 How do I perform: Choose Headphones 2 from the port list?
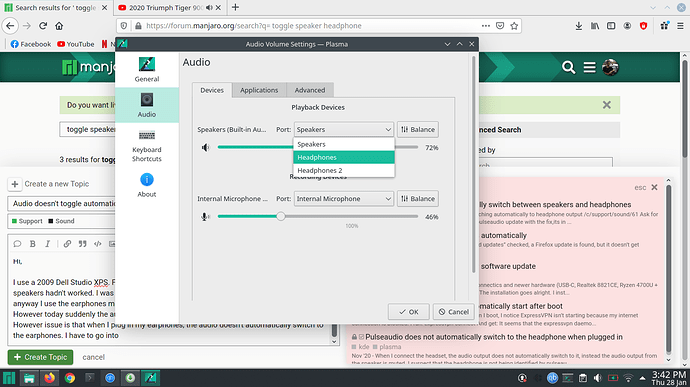(344, 170)
